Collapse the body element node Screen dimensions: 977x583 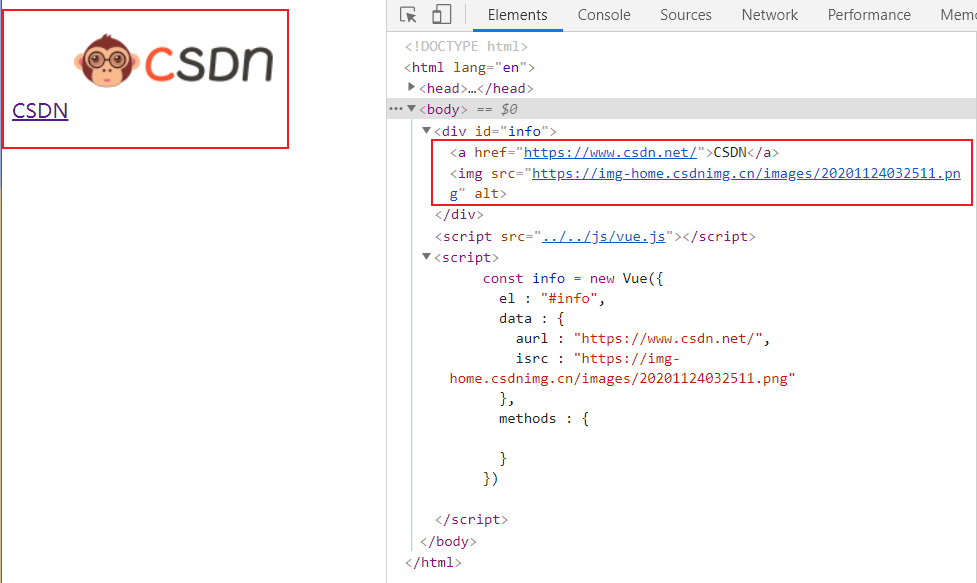coord(411,108)
